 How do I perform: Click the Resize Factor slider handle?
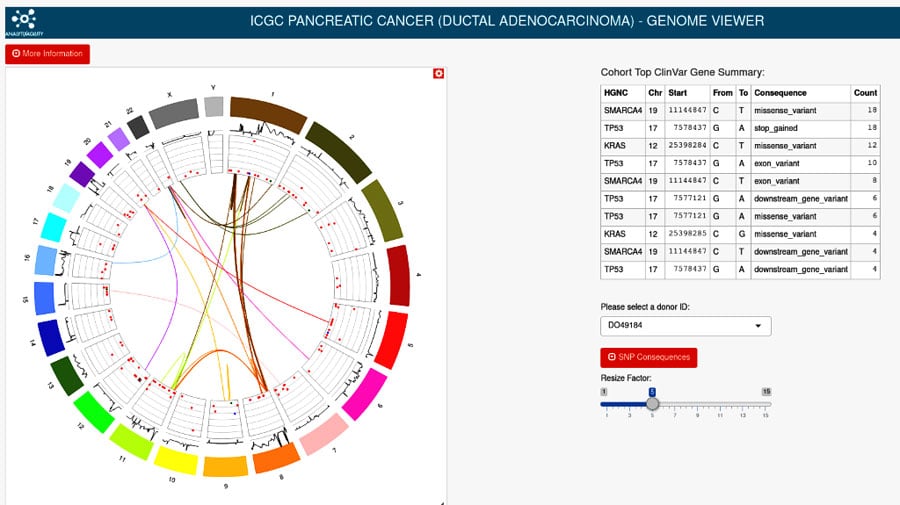(652, 404)
